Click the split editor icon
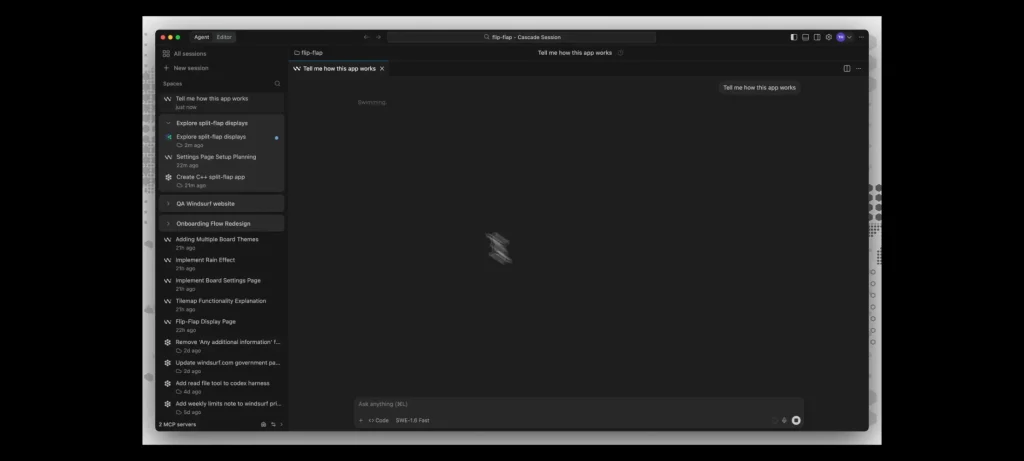Screen dimensions: 1024x461 pos(847,69)
